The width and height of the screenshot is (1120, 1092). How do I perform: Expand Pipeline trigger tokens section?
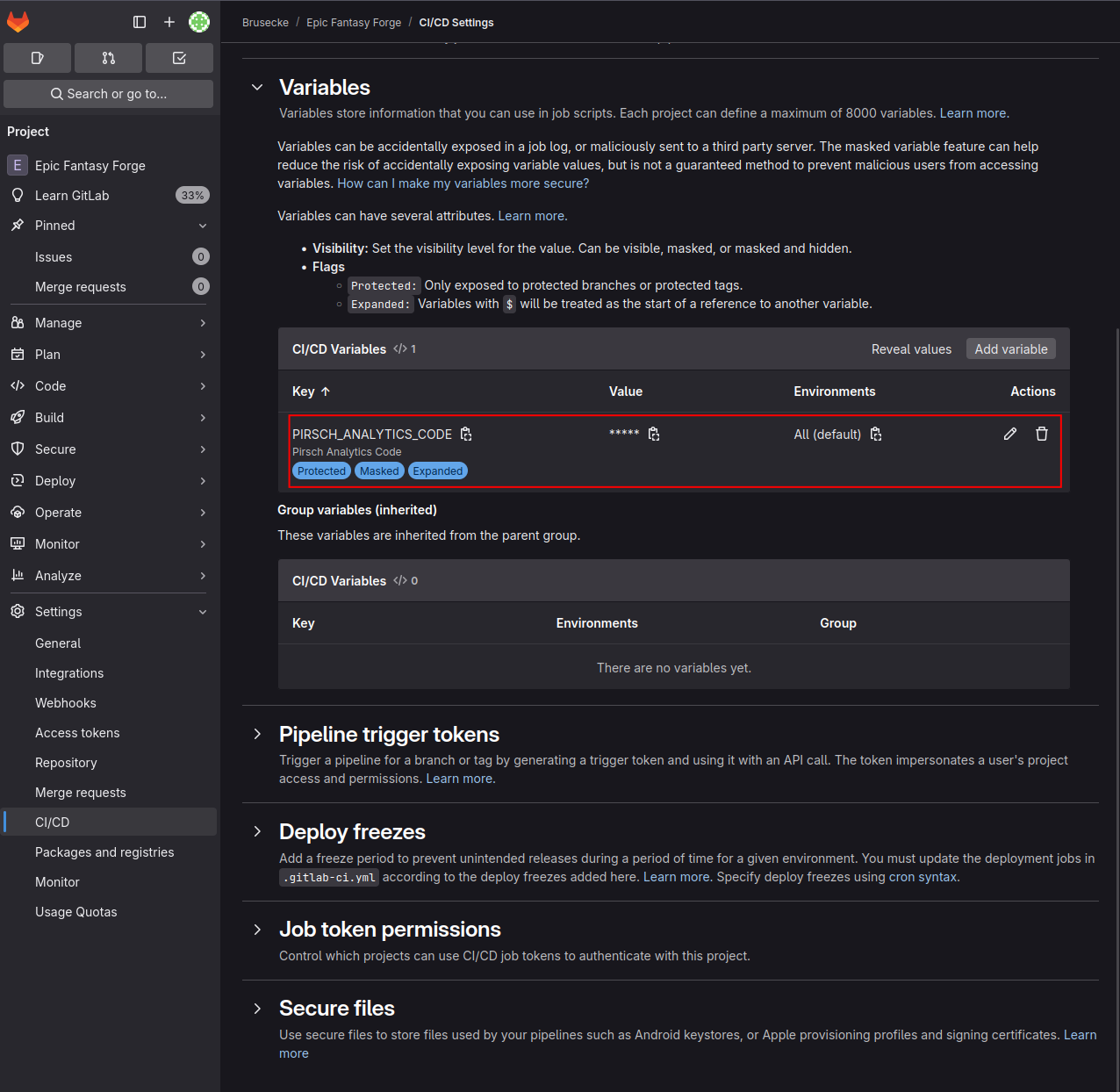tap(257, 734)
